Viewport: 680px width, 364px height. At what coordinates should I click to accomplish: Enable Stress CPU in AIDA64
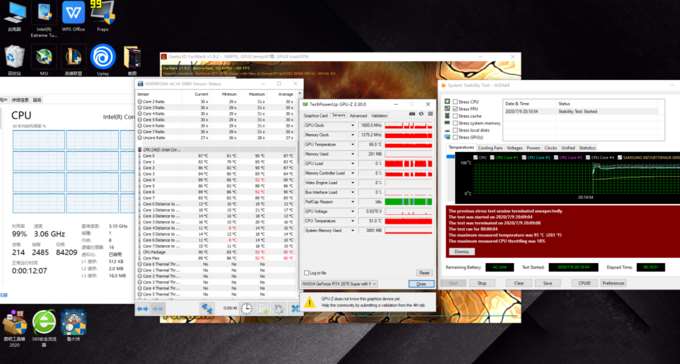coord(455,102)
